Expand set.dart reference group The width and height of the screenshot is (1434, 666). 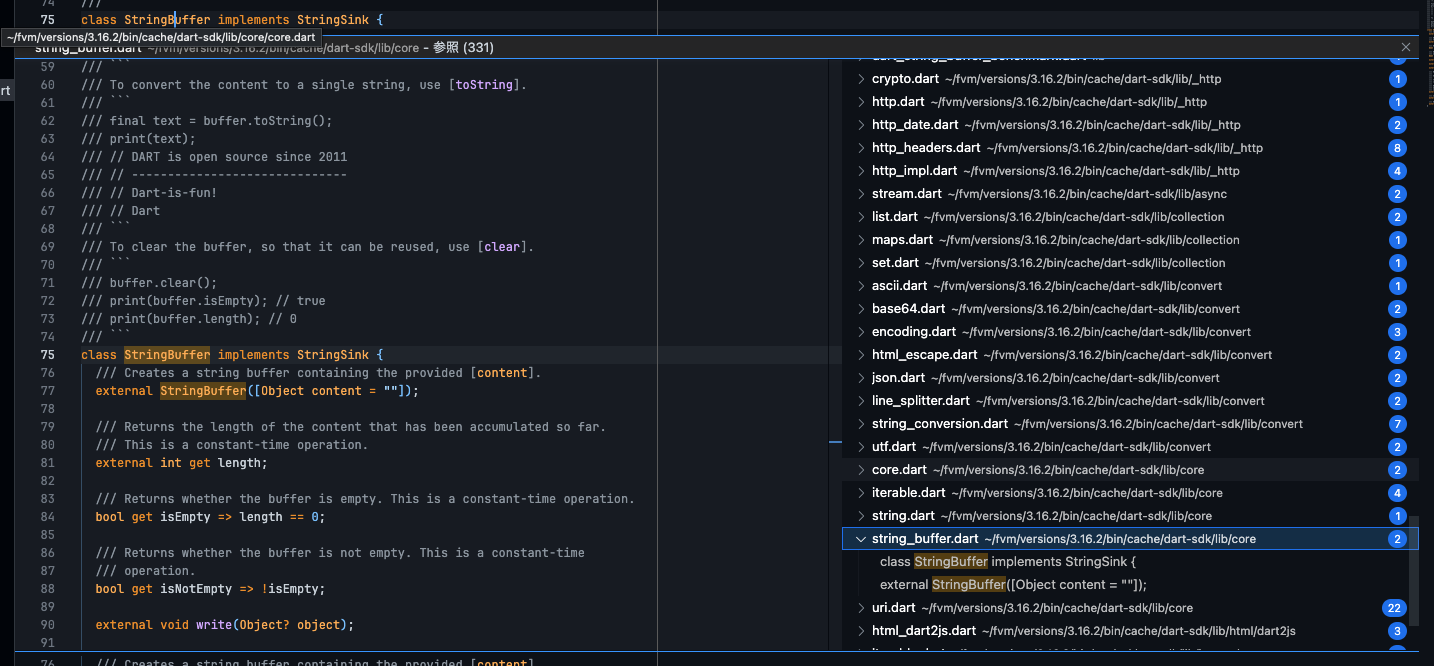coord(861,263)
